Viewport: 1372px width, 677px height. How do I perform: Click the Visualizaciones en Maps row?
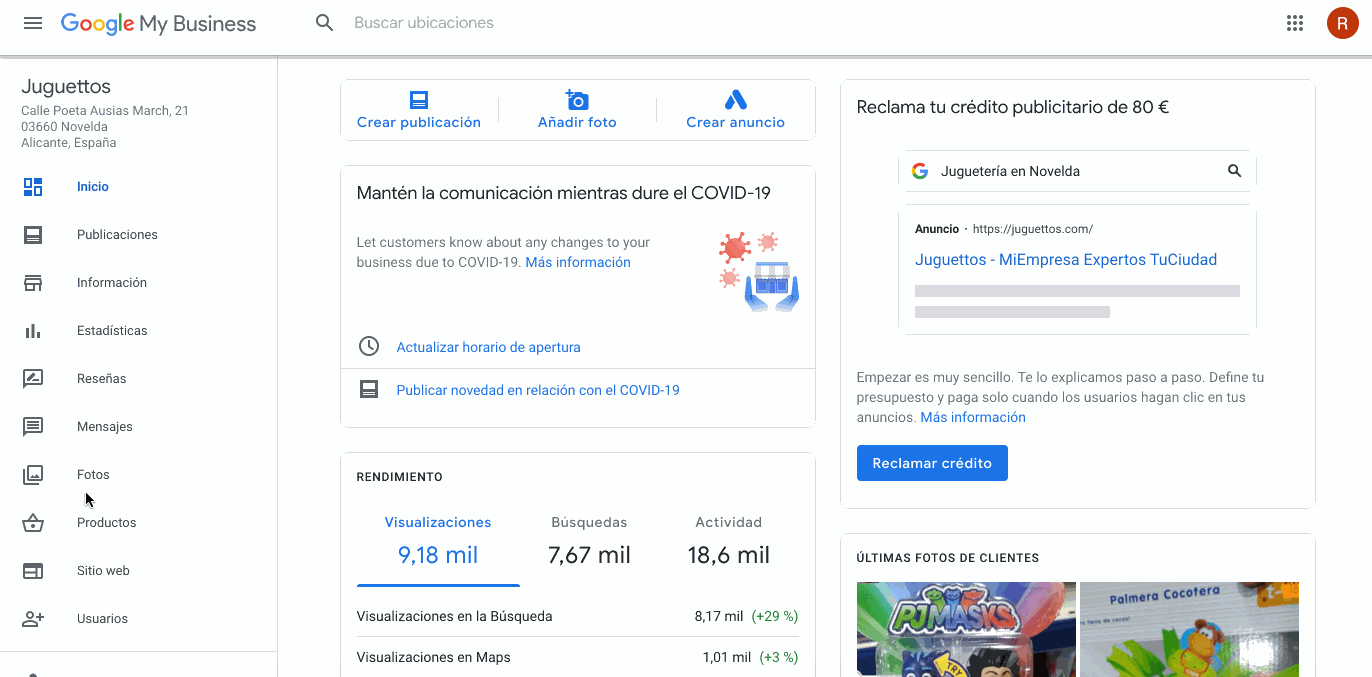(x=578, y=657)
